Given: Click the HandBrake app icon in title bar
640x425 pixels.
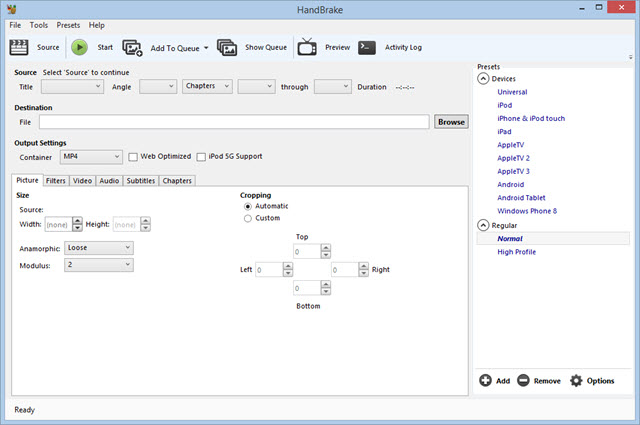Looking at the screenshot, I should [x=12, y=9].
